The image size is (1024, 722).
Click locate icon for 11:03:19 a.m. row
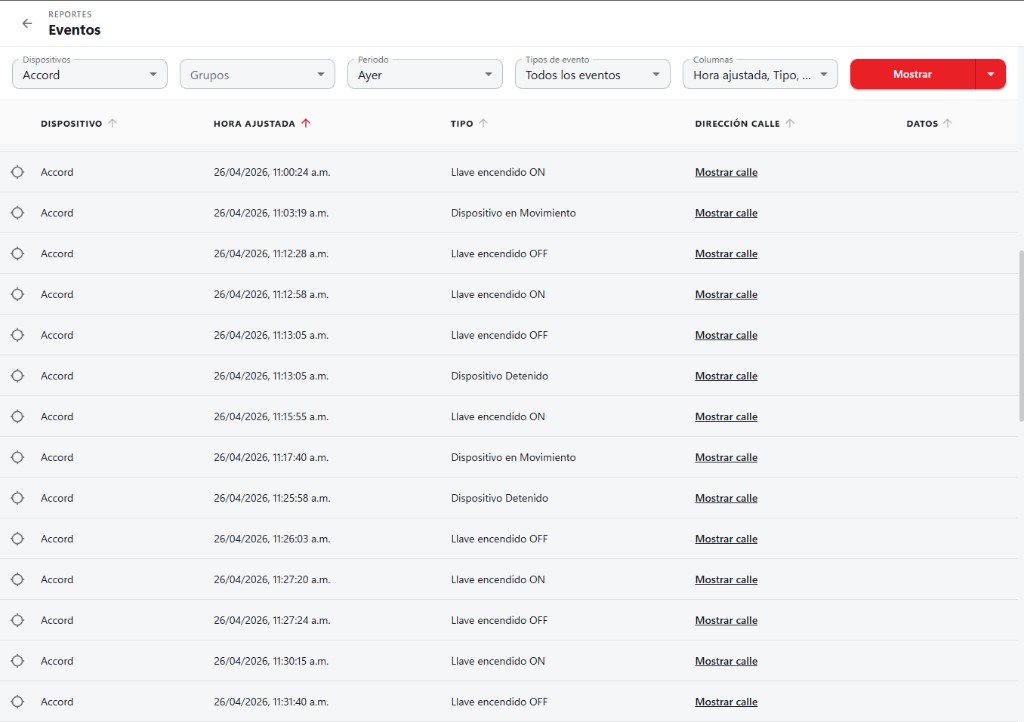coord(18,213)
